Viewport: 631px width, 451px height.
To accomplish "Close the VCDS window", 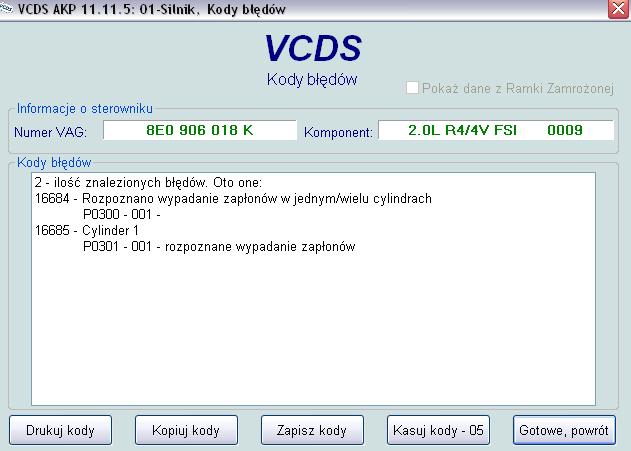I will point(618,9).
